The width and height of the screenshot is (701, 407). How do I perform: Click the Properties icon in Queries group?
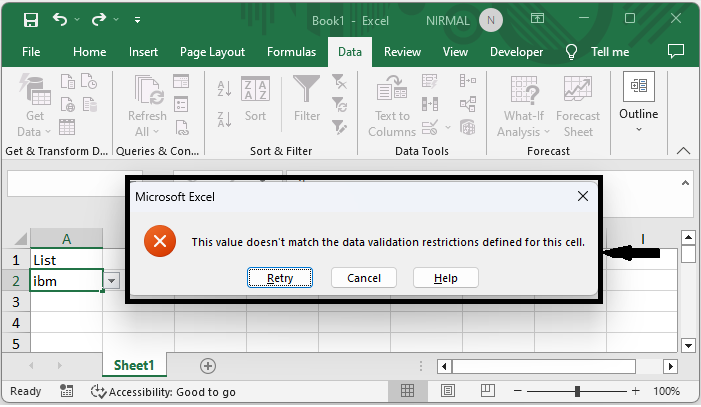click(x=181, y=105)
